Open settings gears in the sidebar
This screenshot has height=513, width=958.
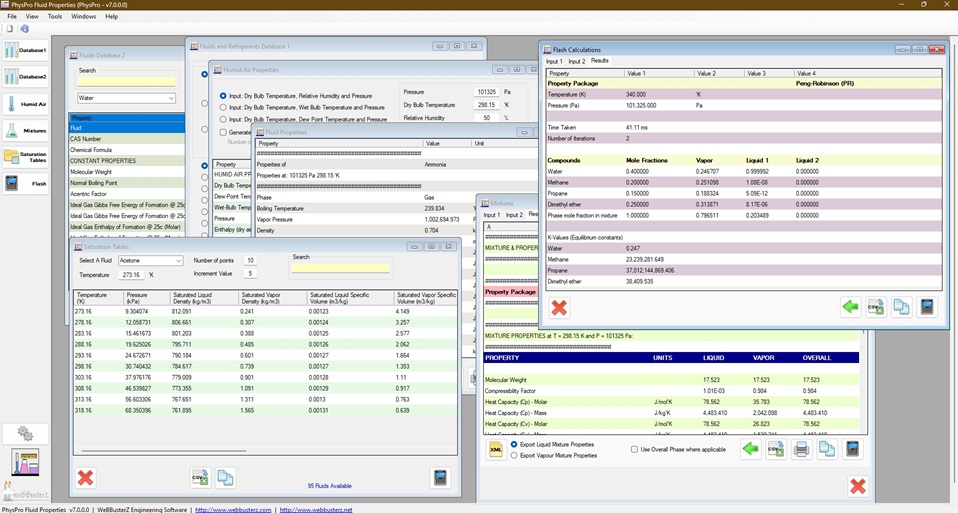(25, 434)
